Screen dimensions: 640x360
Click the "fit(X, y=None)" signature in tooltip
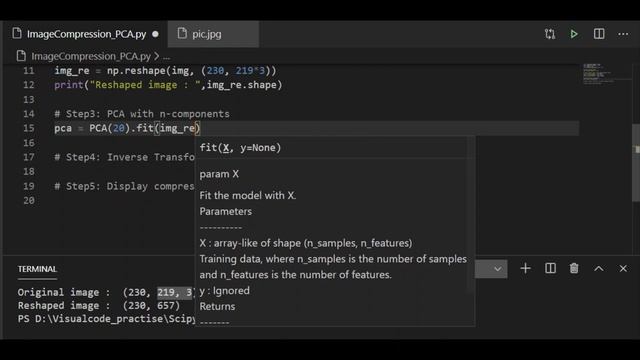(240, 148)
